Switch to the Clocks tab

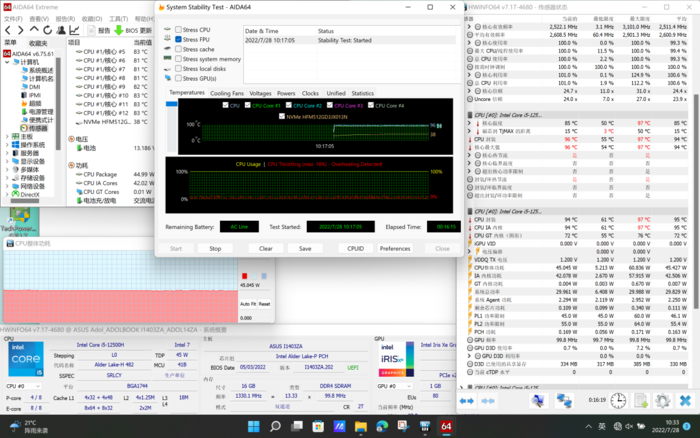[310, 93]
